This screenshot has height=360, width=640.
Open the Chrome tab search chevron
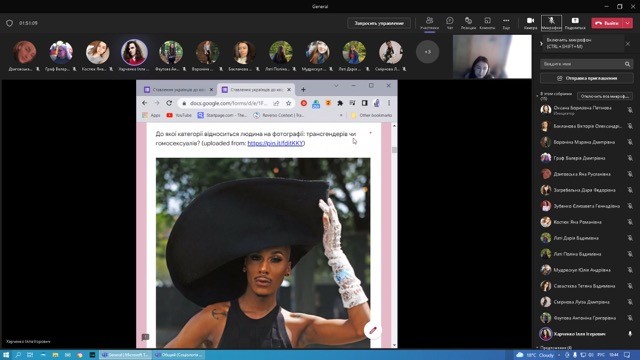tap(336, 86)
